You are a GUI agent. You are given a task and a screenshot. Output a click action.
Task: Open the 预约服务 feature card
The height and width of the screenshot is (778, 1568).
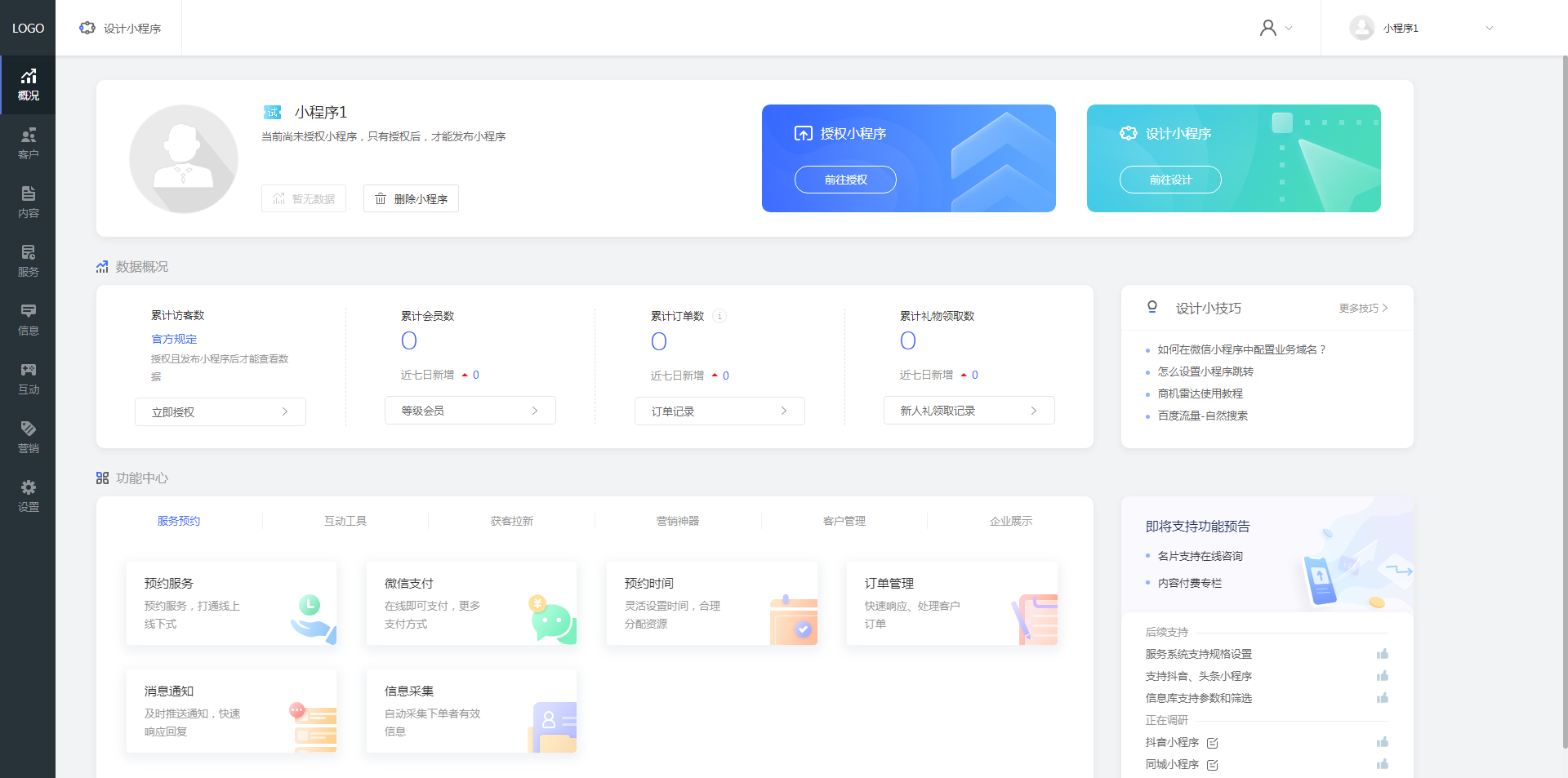[231, 603]
